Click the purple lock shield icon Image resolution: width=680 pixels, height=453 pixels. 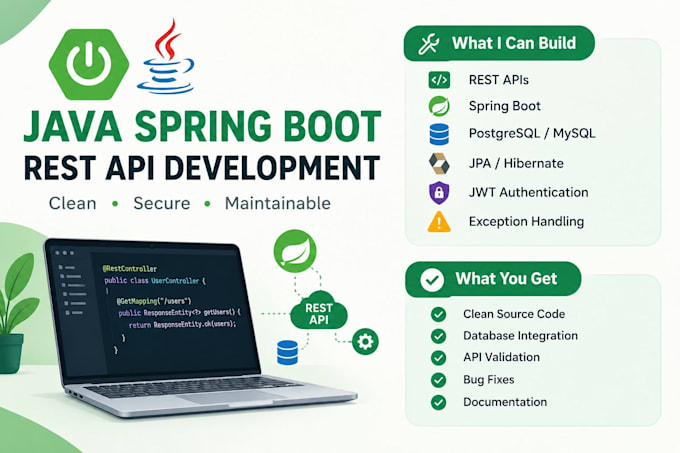pyautogui.click(x=439, y=192)
